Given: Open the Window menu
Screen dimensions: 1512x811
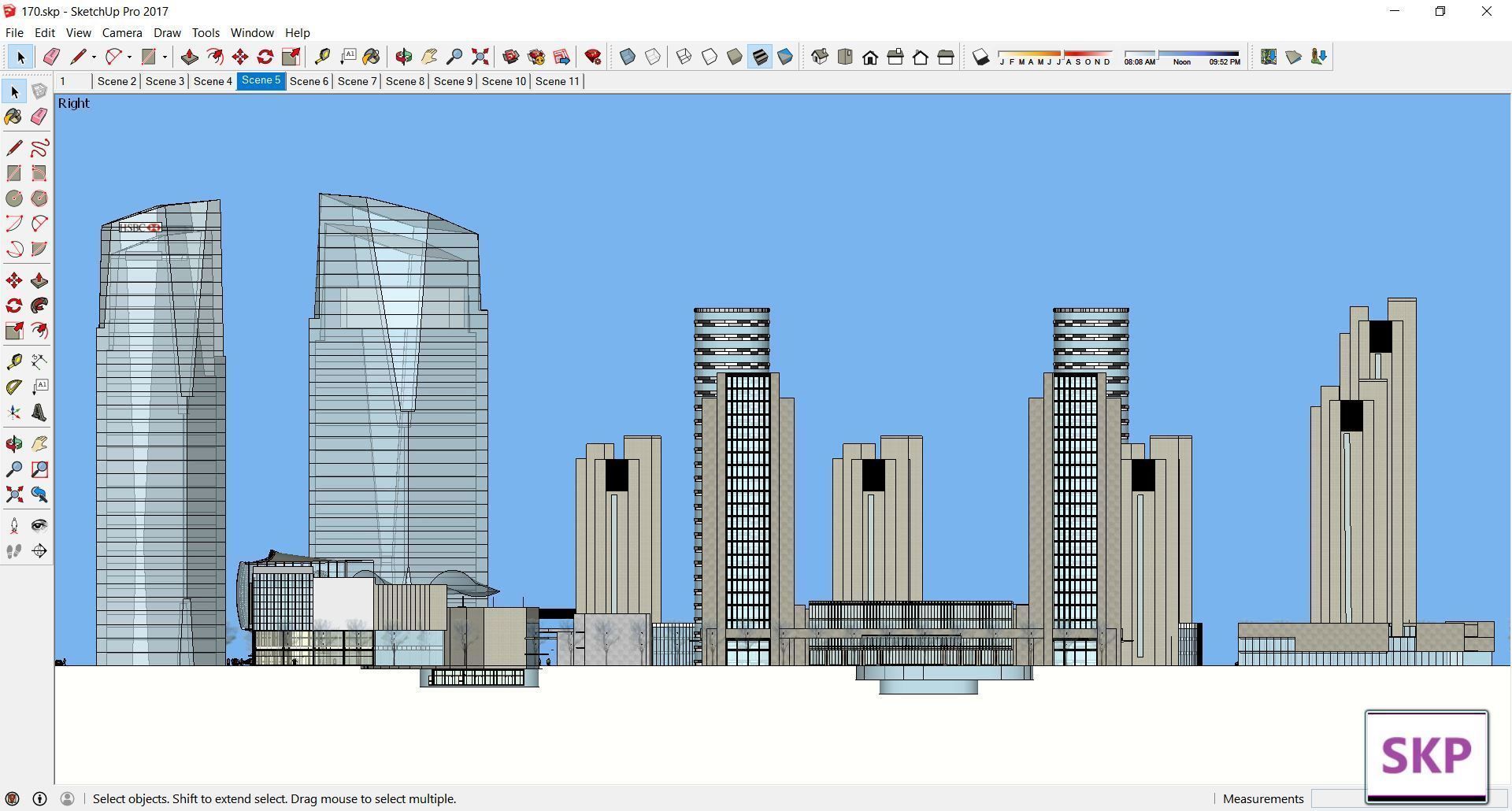Looking at the screenshot, I should tap(252, 33).
